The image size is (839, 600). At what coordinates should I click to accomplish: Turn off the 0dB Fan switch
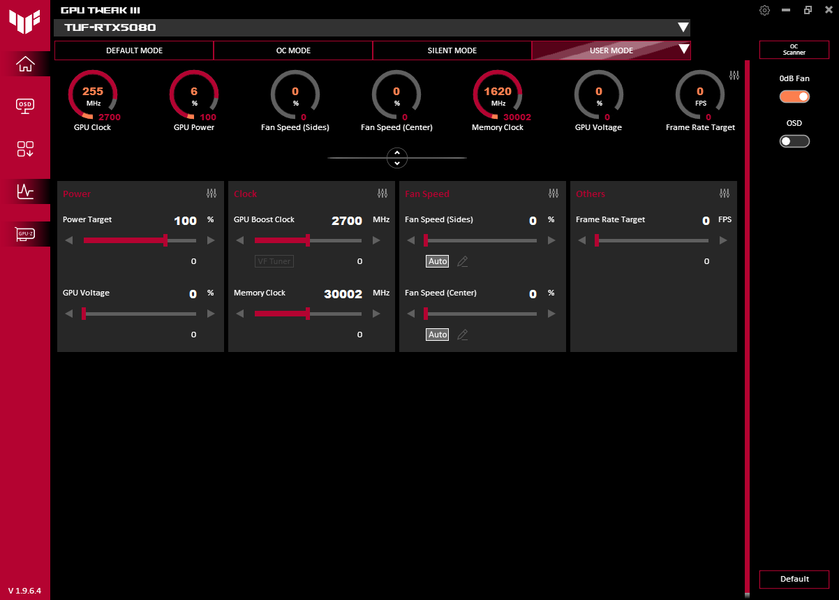[794, 96]
